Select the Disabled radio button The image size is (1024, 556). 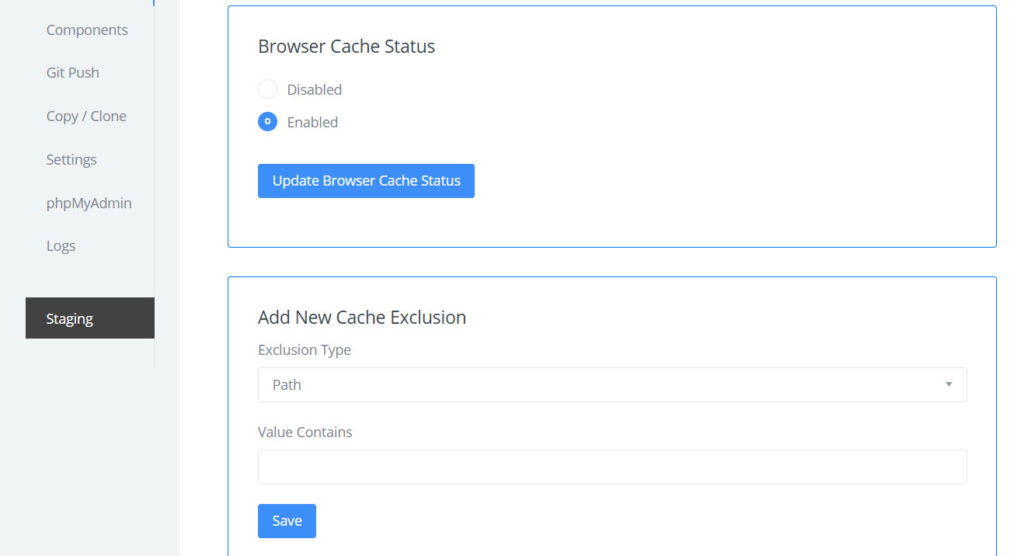point(267,89)
